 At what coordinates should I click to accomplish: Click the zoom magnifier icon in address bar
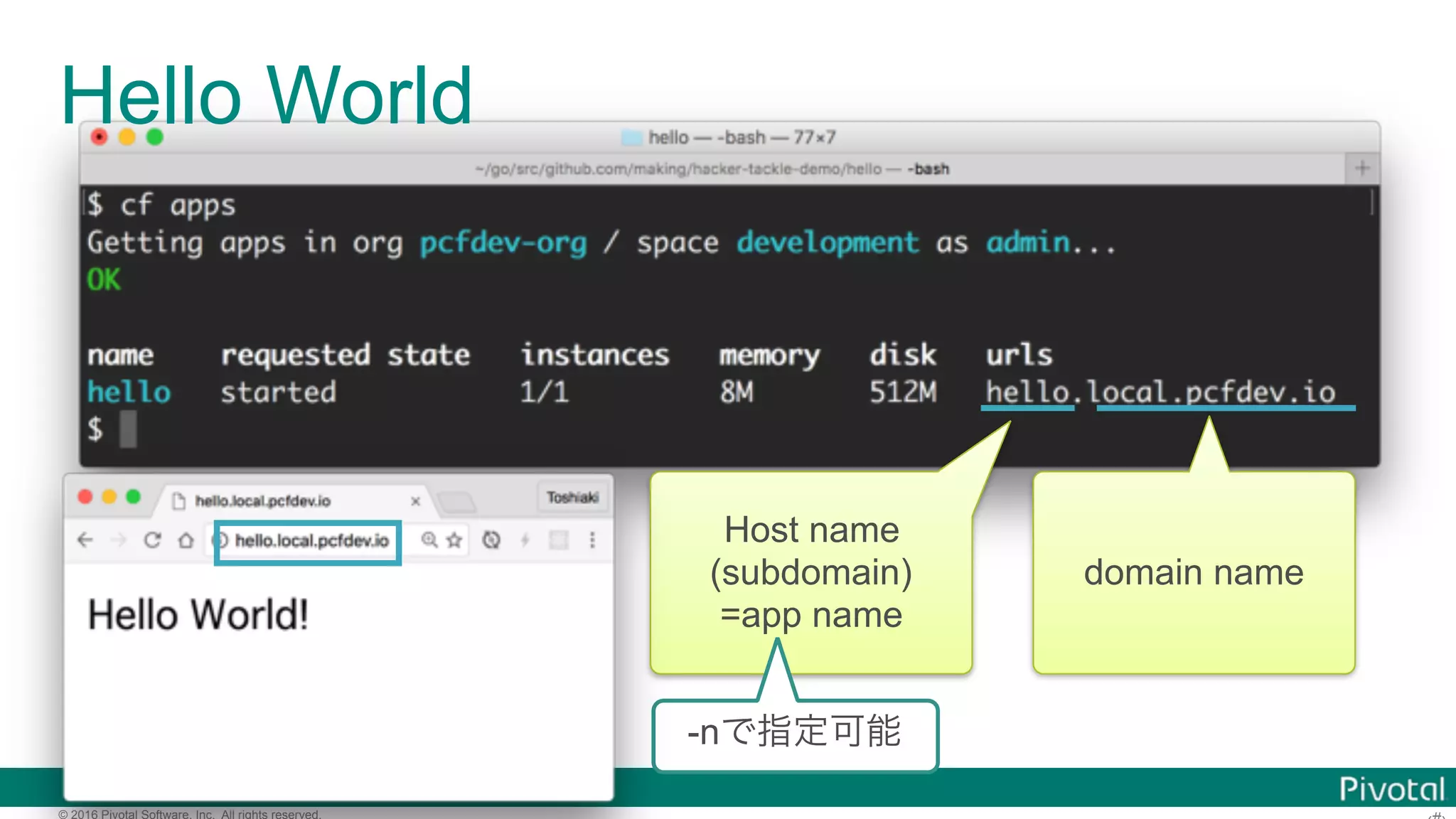(x=429, y=540)
